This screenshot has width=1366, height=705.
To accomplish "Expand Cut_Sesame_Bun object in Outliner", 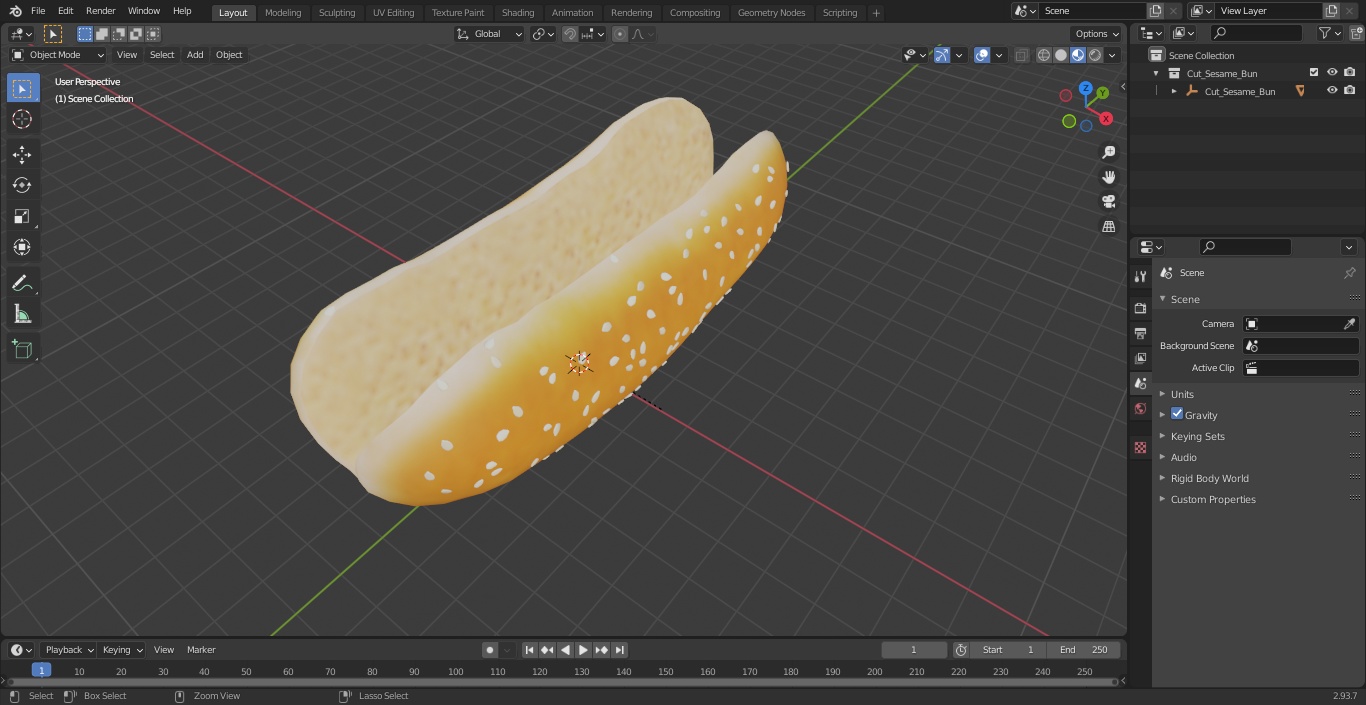I will 1174,91.
